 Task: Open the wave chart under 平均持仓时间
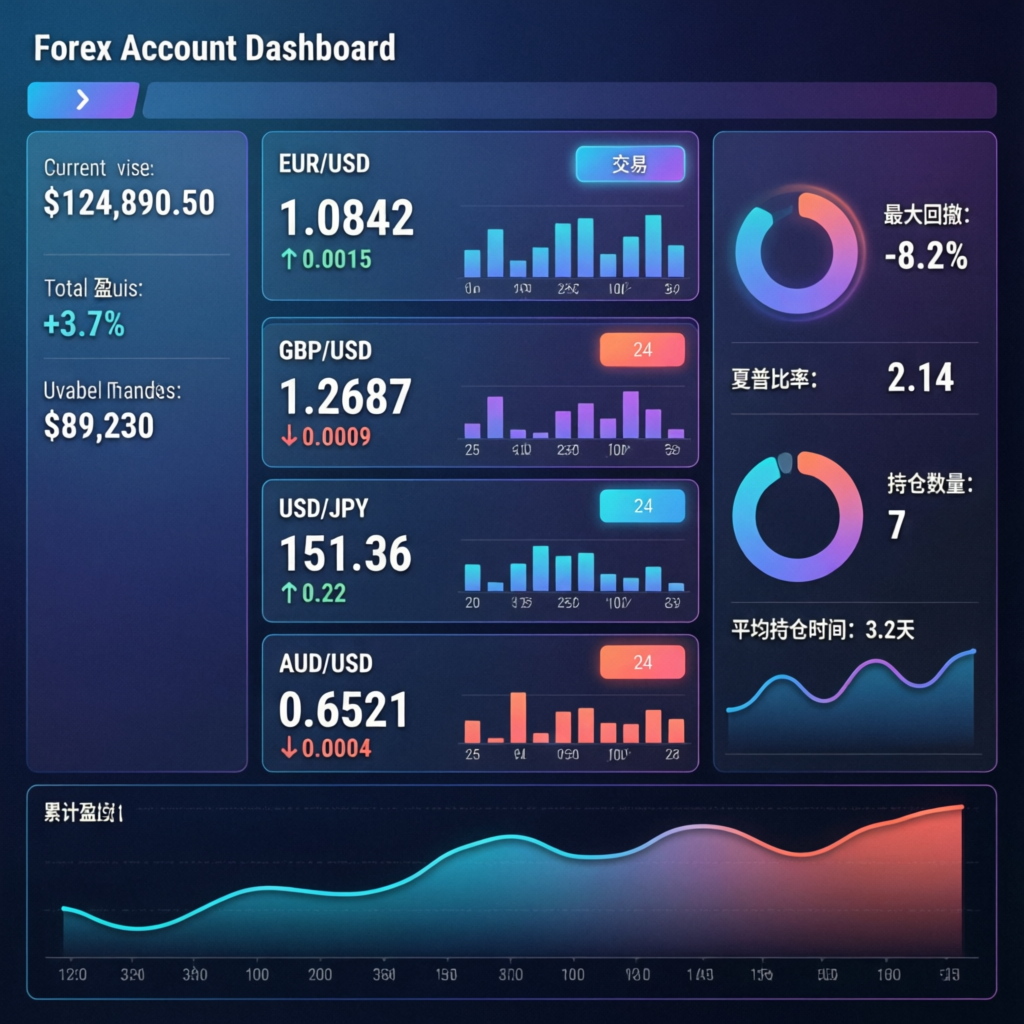tap(851, 700)
